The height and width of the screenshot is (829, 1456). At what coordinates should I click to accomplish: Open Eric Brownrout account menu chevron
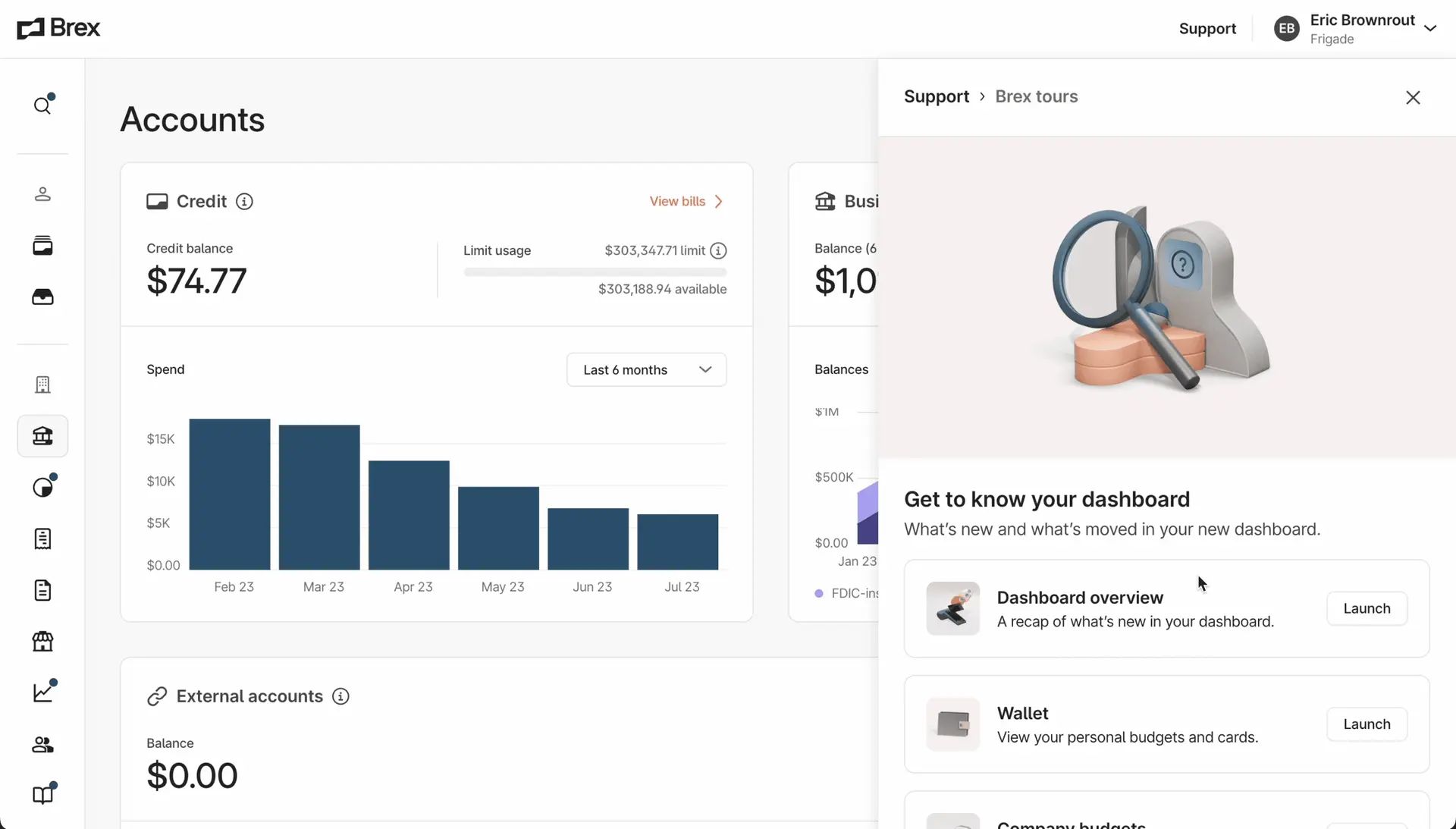1430,29
